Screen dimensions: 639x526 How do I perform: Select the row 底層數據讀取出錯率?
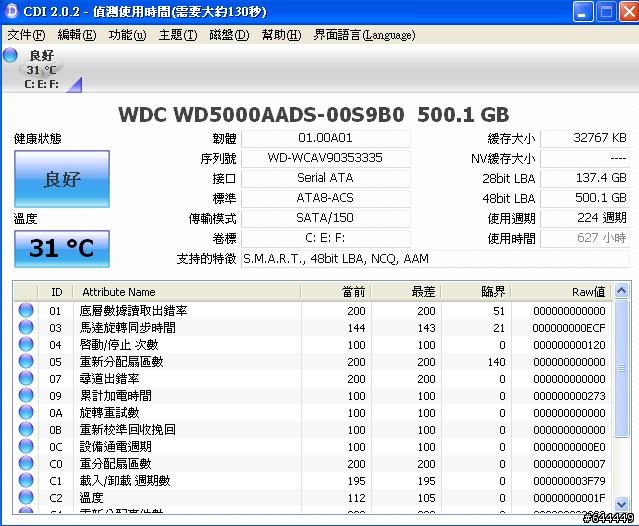point(313,311)
